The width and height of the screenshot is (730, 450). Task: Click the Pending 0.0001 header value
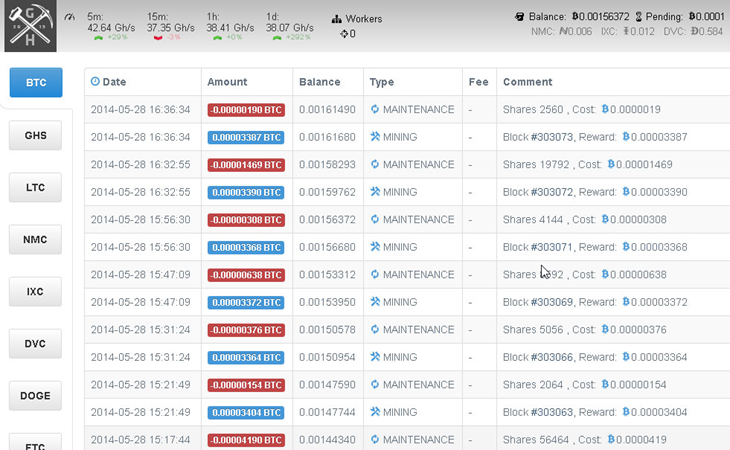click(x=707, y=17)
